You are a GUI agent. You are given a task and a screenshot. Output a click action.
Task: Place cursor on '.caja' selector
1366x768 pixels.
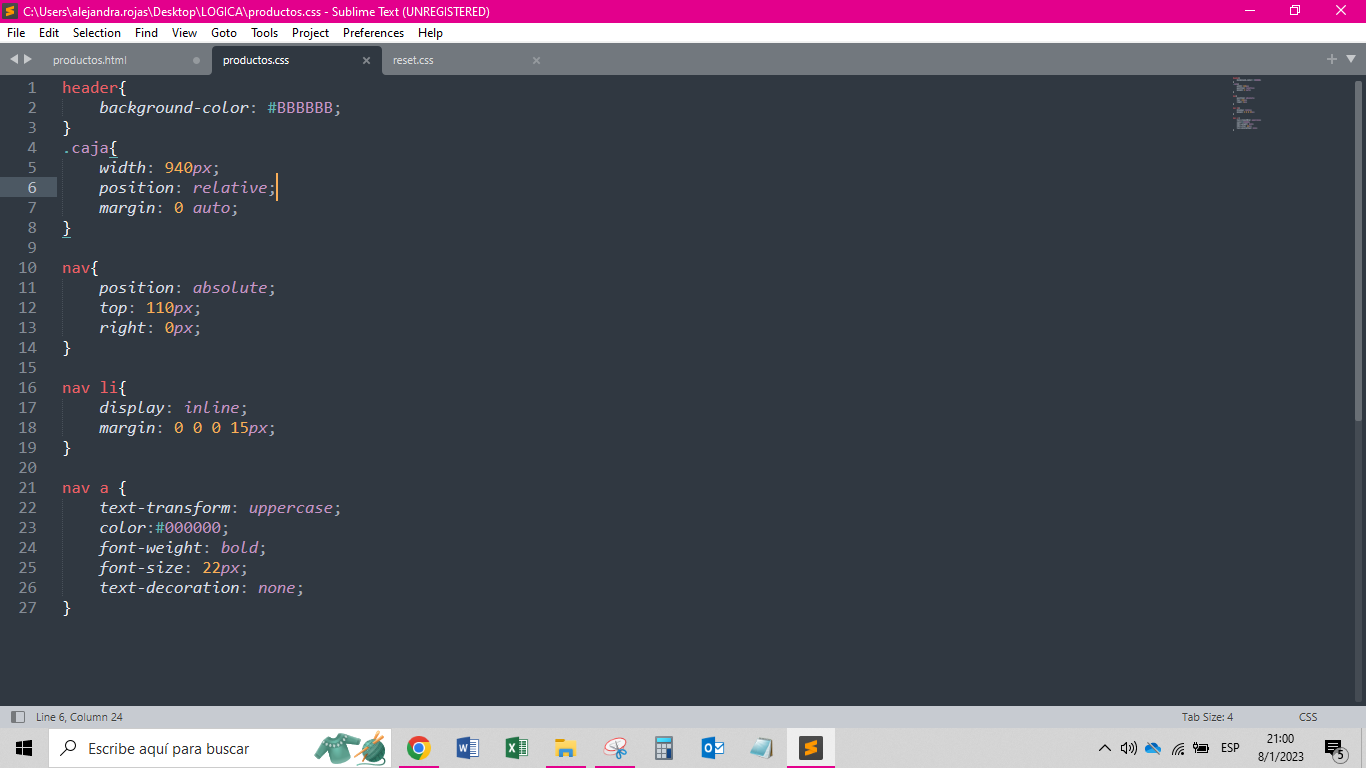(x=85, y=148)
